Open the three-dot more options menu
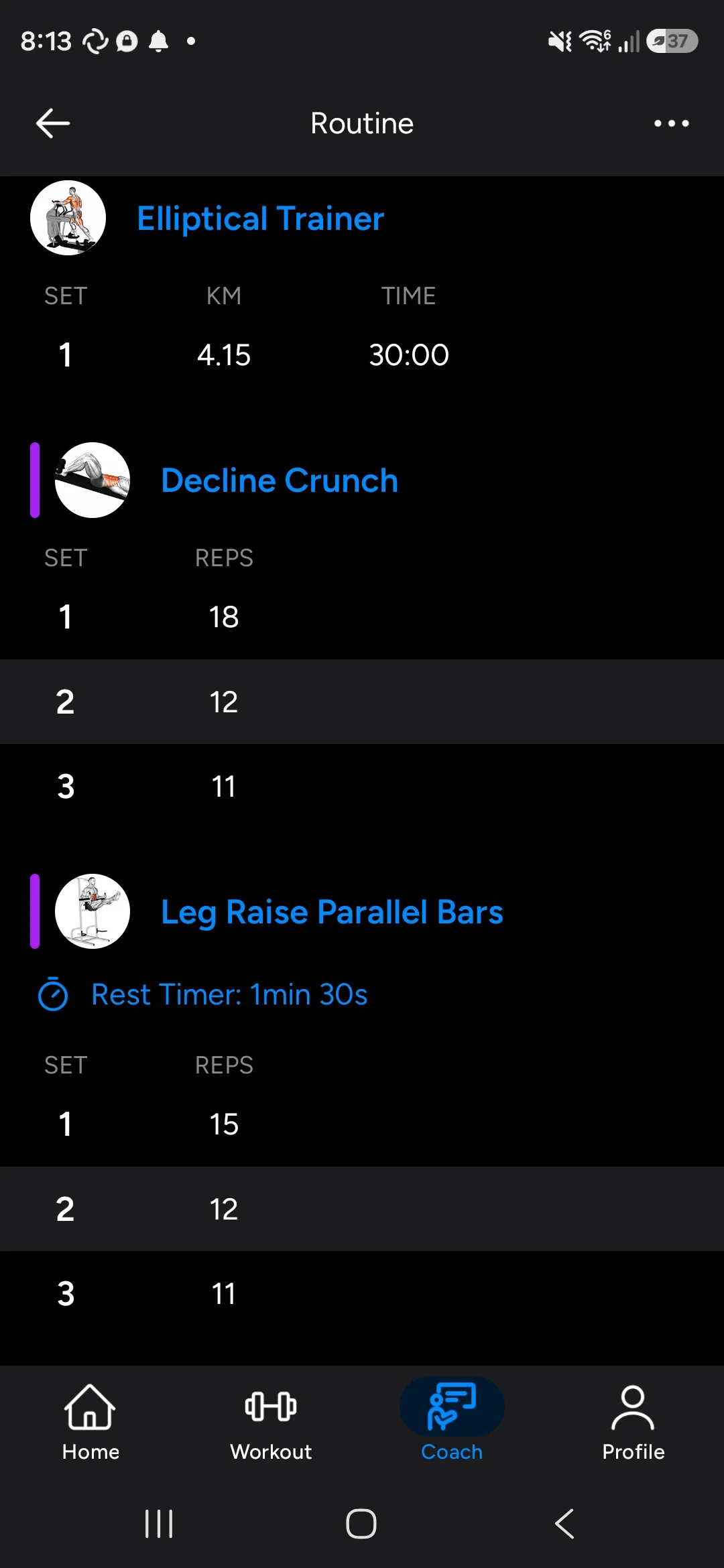724x1568 pixels. 671,123
